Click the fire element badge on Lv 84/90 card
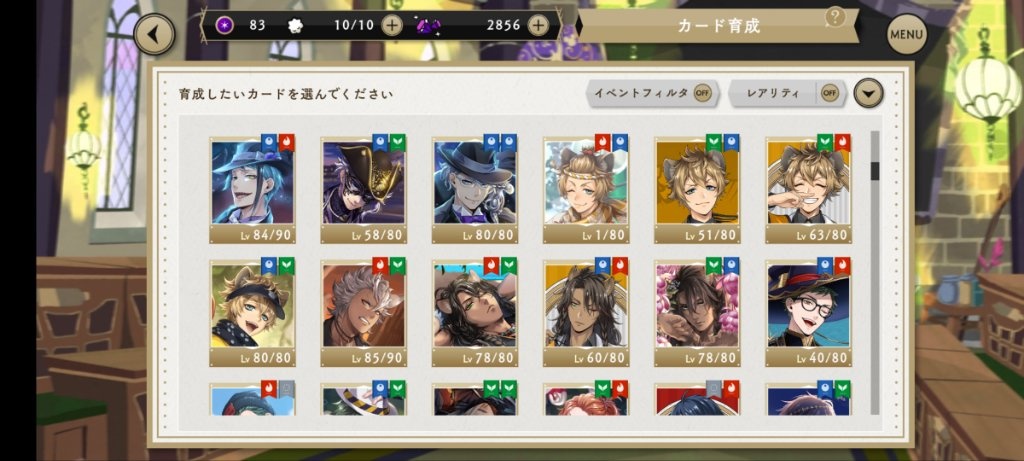This screenshot has width=1024, height=461. tap(287, 142)
